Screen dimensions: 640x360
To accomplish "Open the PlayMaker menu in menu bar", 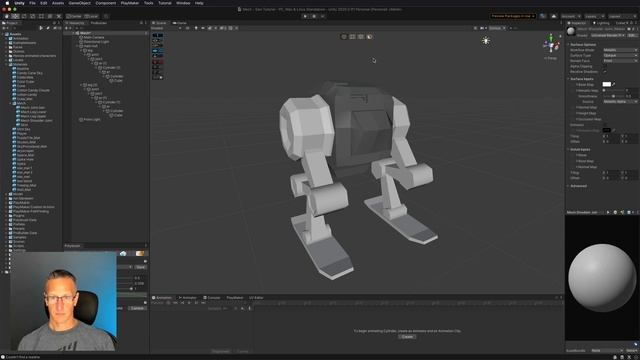I will click(x=130, y=3).
